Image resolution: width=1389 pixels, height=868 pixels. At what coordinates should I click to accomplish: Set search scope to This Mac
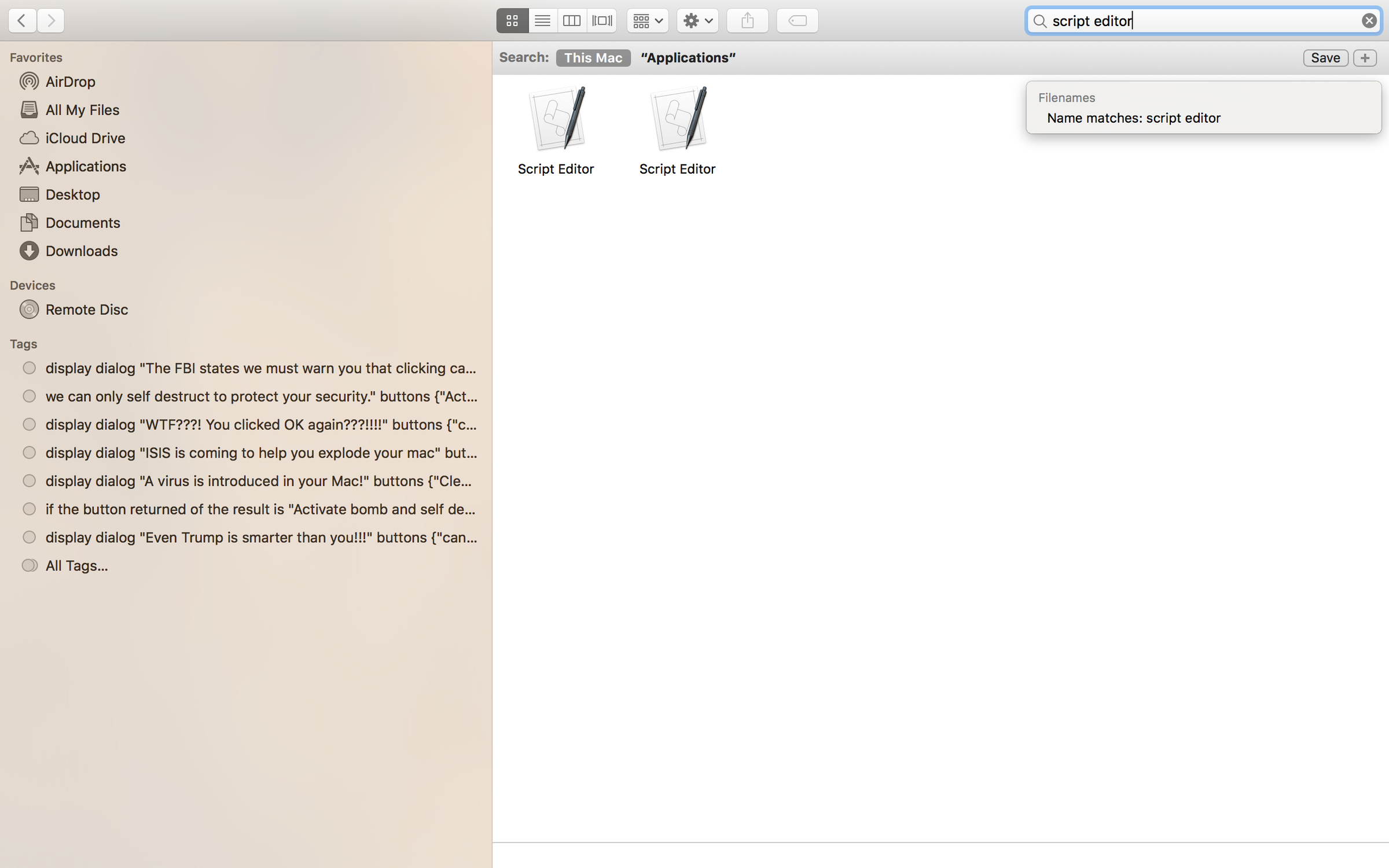(x=593, y=57)
